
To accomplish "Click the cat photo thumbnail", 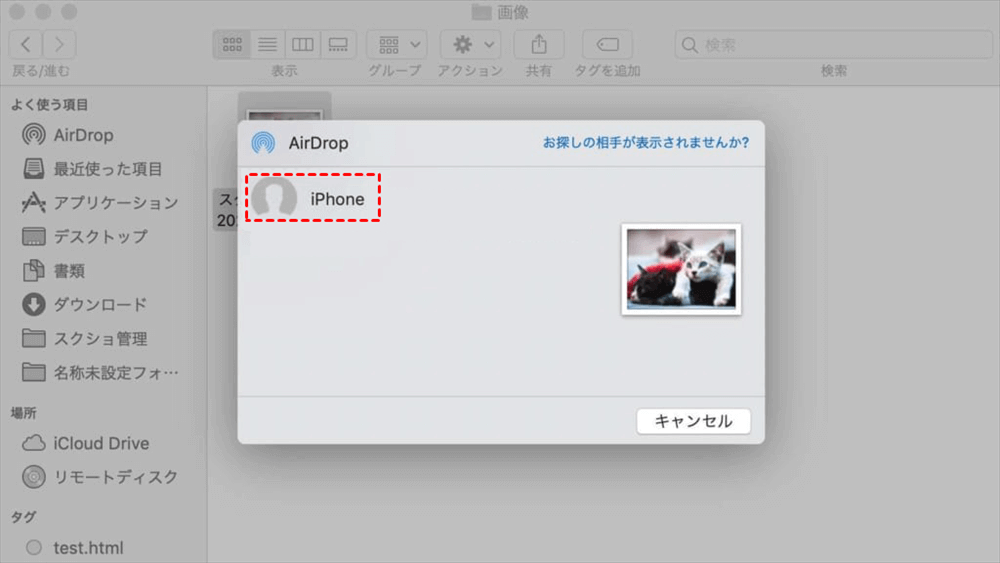I will (x=681, y=269).
